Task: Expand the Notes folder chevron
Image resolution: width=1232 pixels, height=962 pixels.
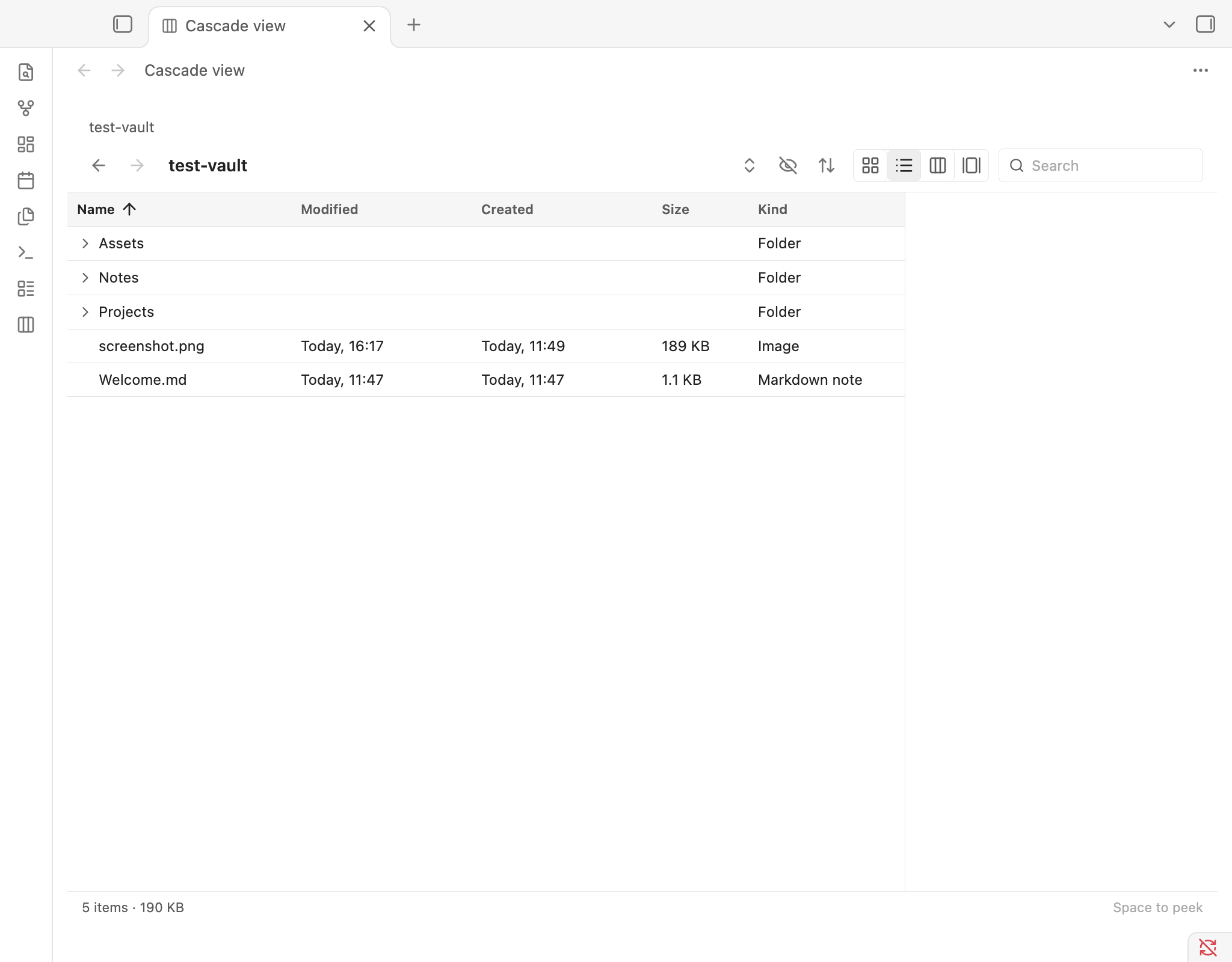Action: coord(85,278)
